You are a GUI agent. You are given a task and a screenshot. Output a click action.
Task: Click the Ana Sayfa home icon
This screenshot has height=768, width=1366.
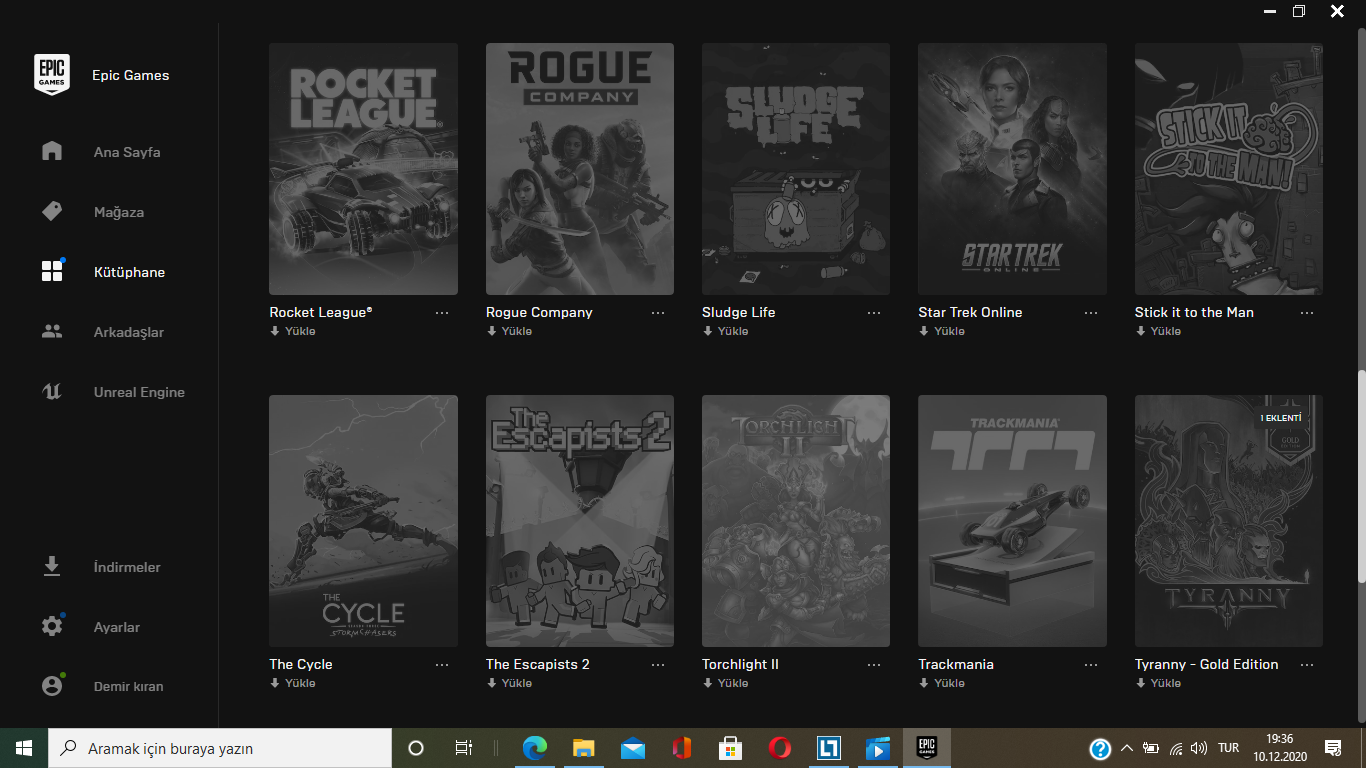52,152
